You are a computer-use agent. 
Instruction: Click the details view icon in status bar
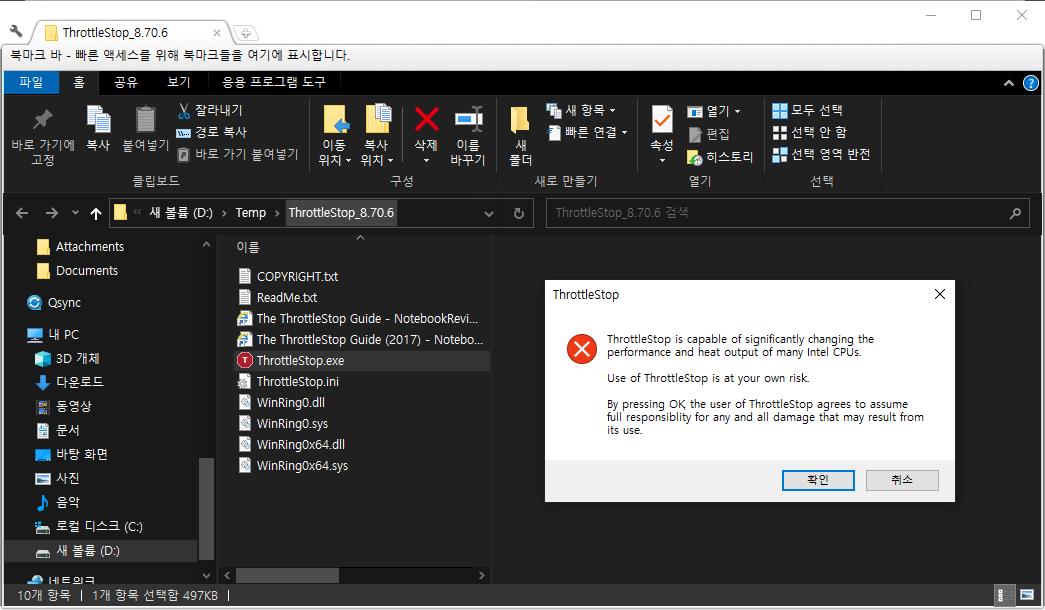click(1000, 595)
